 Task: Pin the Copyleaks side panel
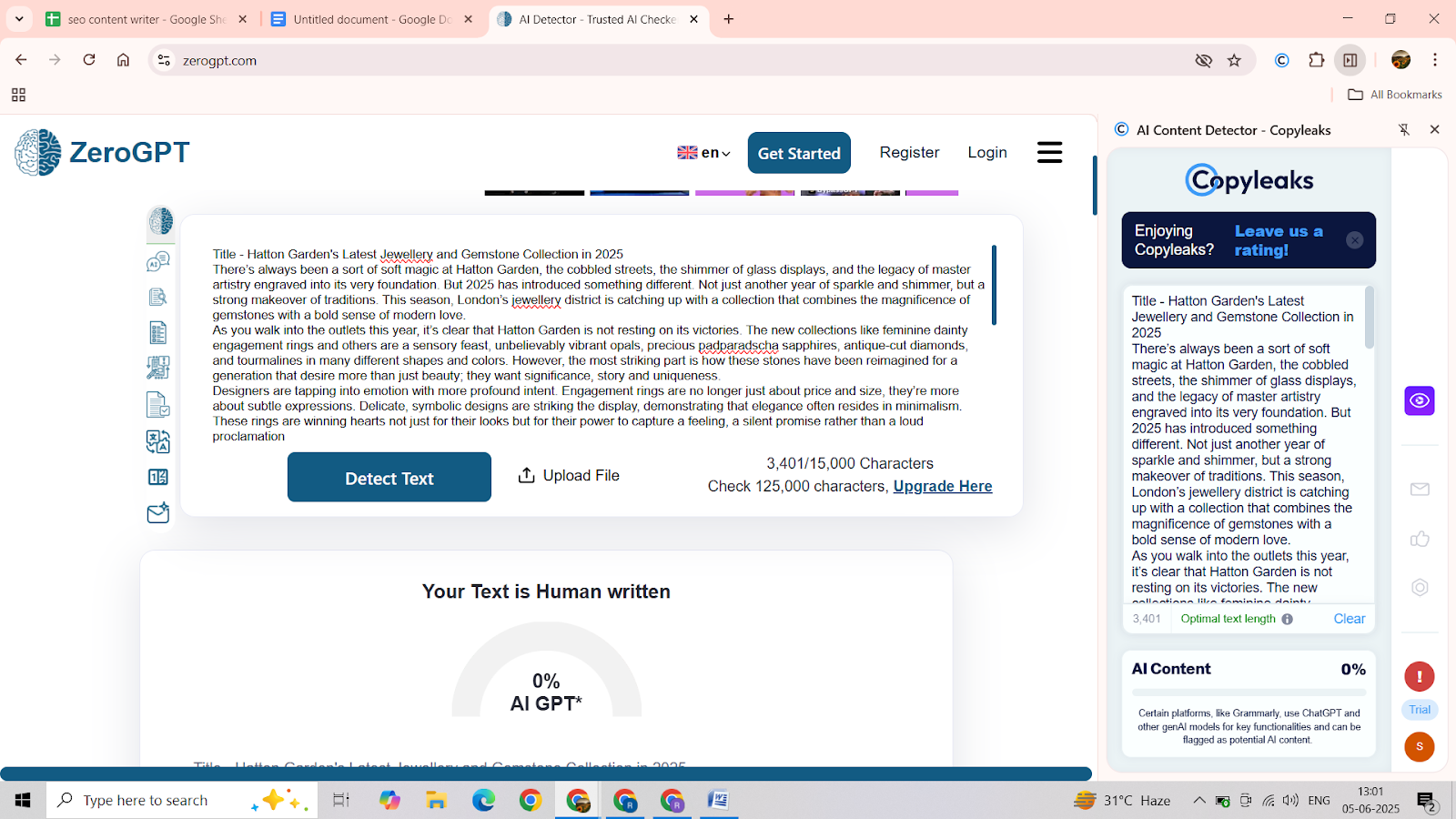1404,130
